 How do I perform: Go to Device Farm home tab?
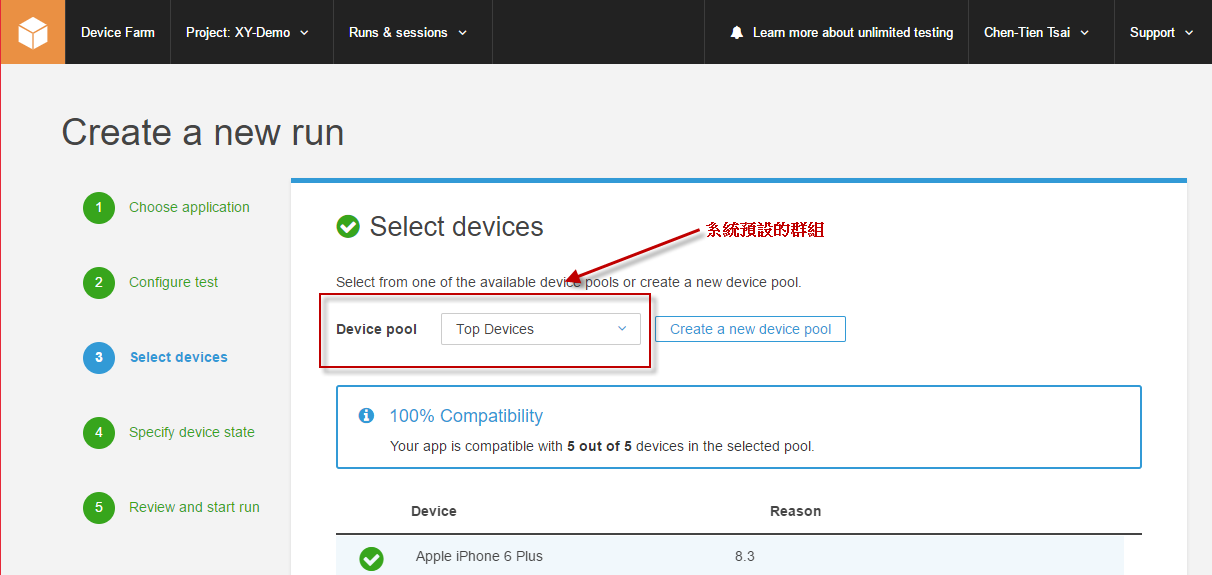pos(118,33)
